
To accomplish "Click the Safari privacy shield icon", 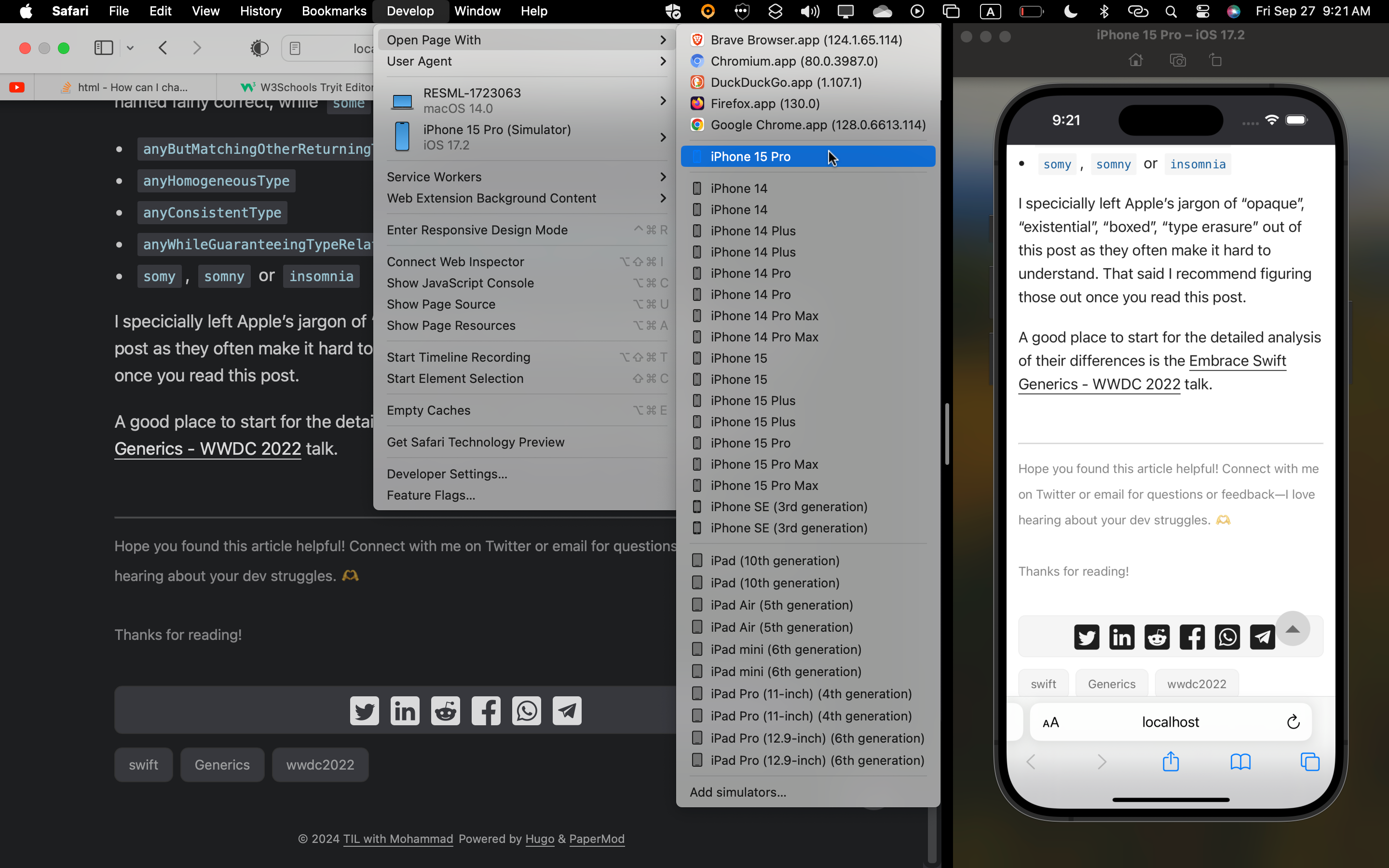I will [x=259, y=48].
